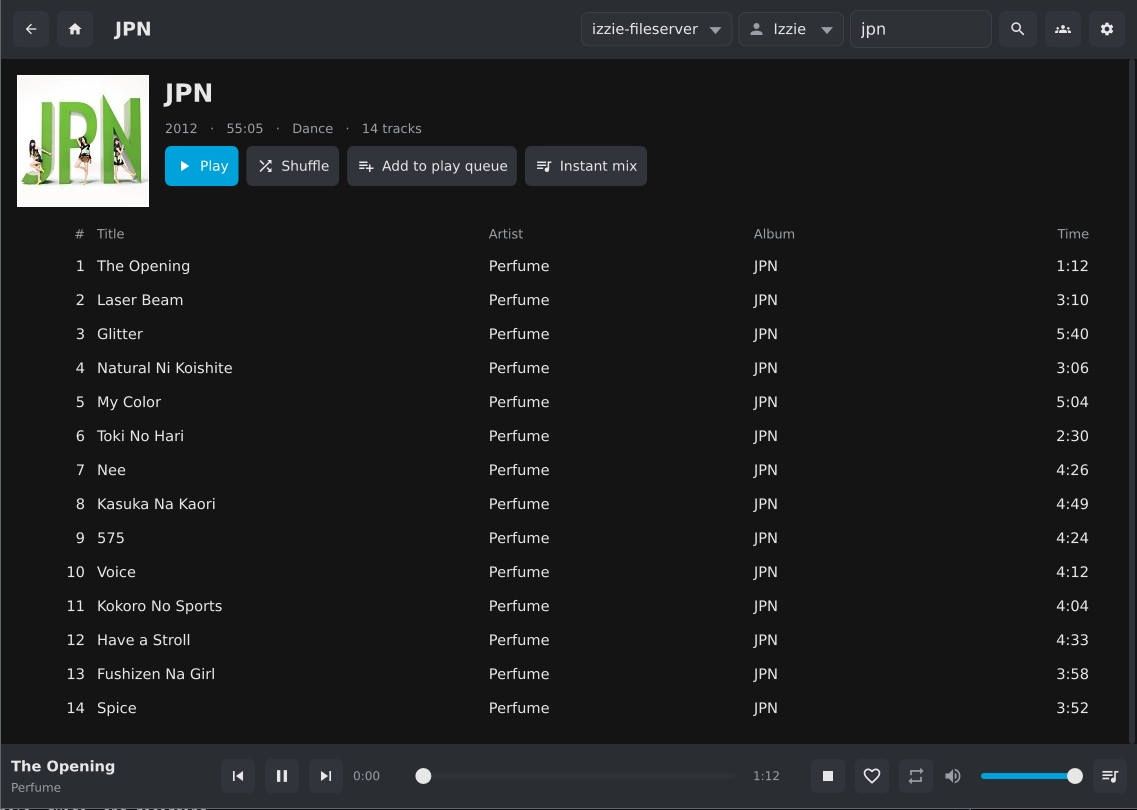Click the search magnifier icon
Image resolution: width=1137 pixels, height=810 pixels.
pyautogui.click(x=1017, y=29)
